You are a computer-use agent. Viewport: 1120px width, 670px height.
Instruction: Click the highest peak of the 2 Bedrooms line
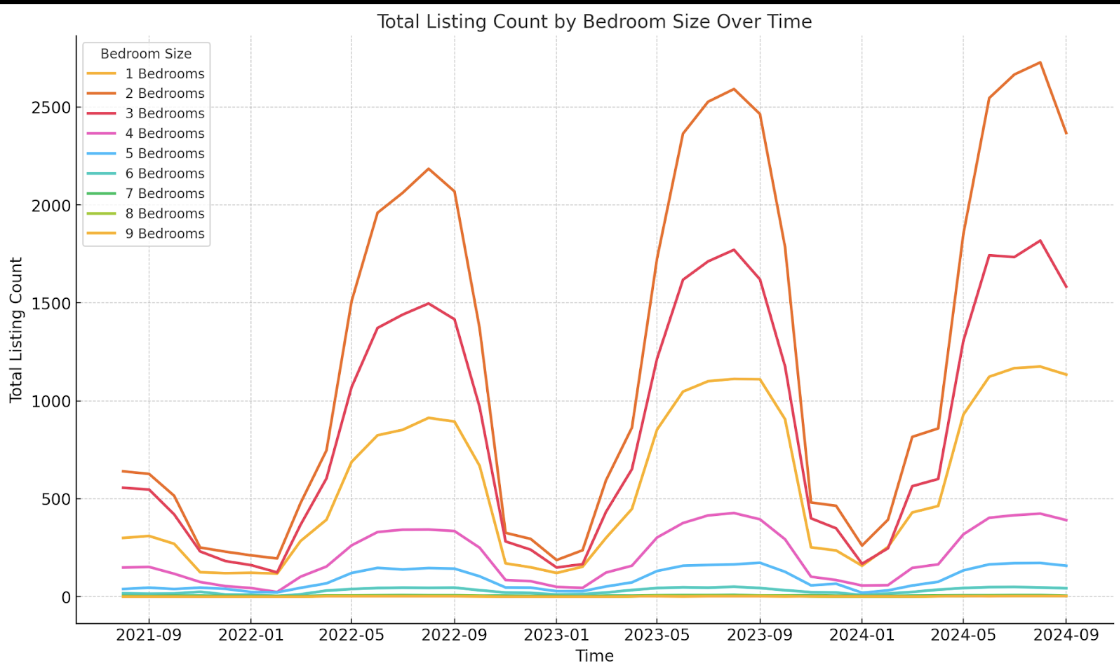point(1040,62)
